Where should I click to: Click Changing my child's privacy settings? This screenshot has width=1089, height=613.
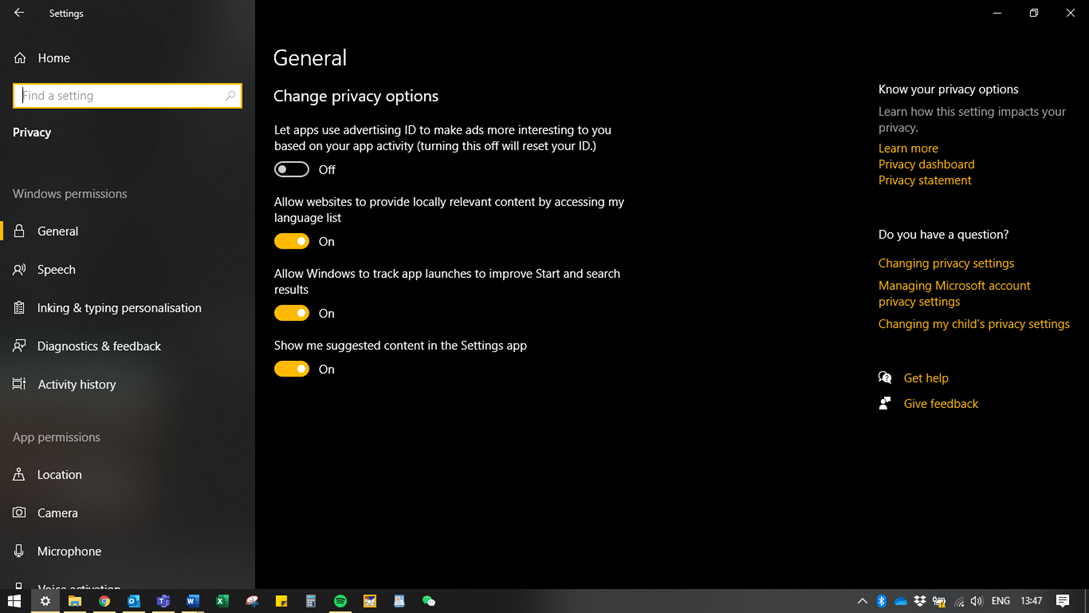(973, 324)
